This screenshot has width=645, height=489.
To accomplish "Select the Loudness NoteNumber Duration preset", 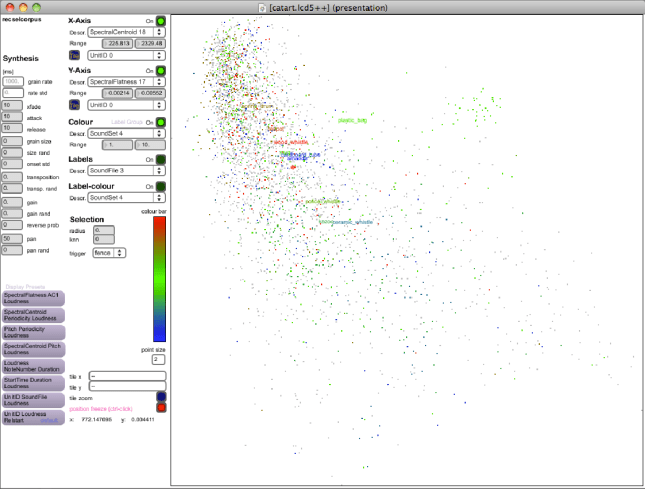I will coord(33,365).
